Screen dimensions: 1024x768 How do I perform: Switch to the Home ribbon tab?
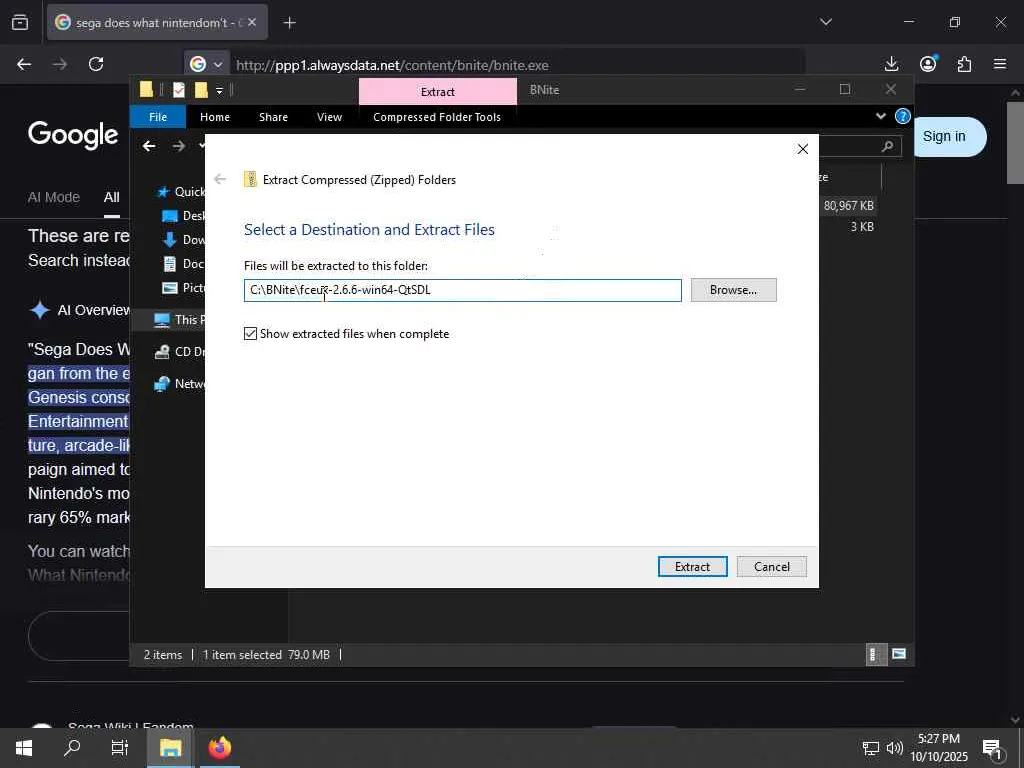[215, 117]
